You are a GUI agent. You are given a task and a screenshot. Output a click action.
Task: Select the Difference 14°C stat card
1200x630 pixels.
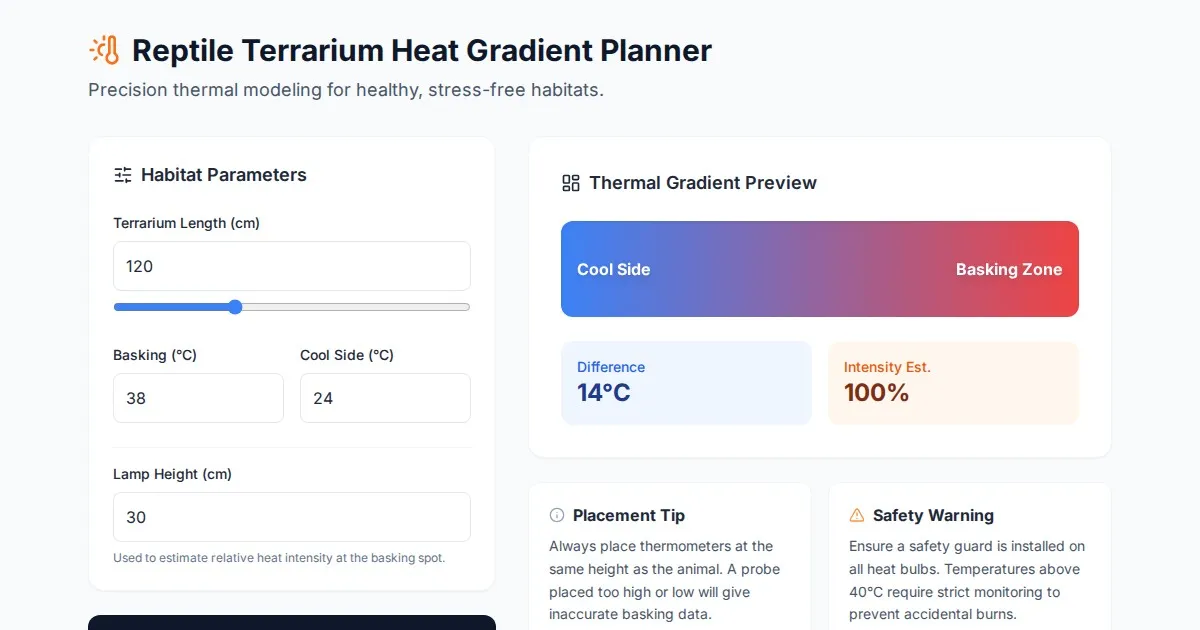coord(686,383)
